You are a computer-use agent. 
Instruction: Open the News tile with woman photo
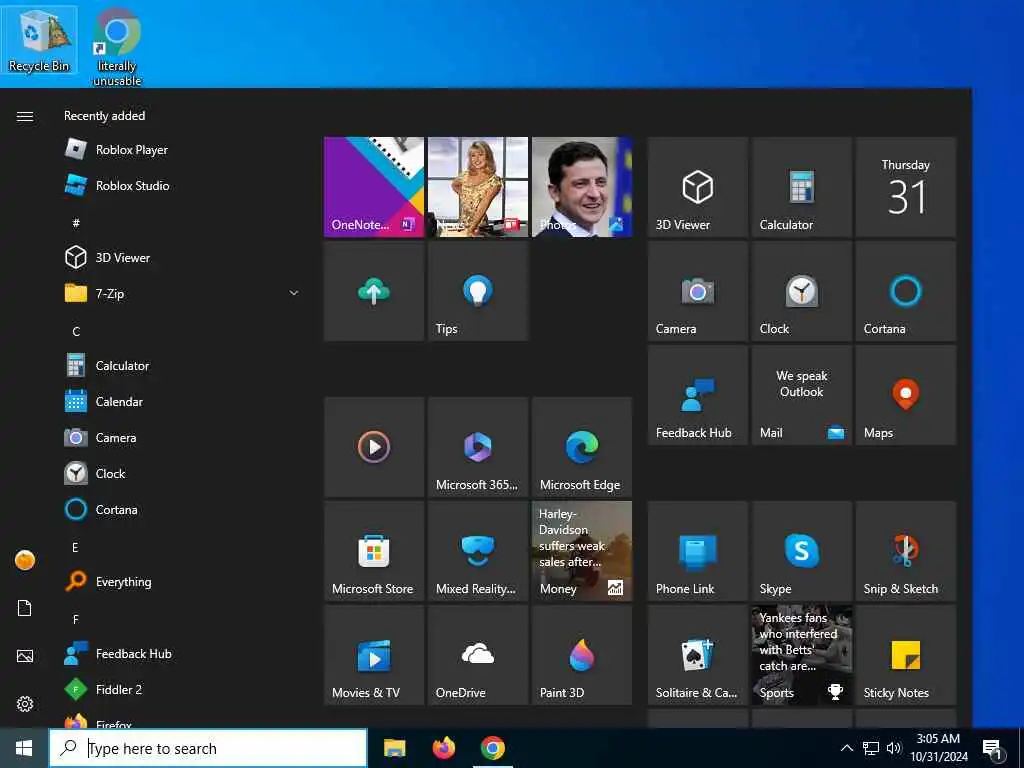point(477,187)
